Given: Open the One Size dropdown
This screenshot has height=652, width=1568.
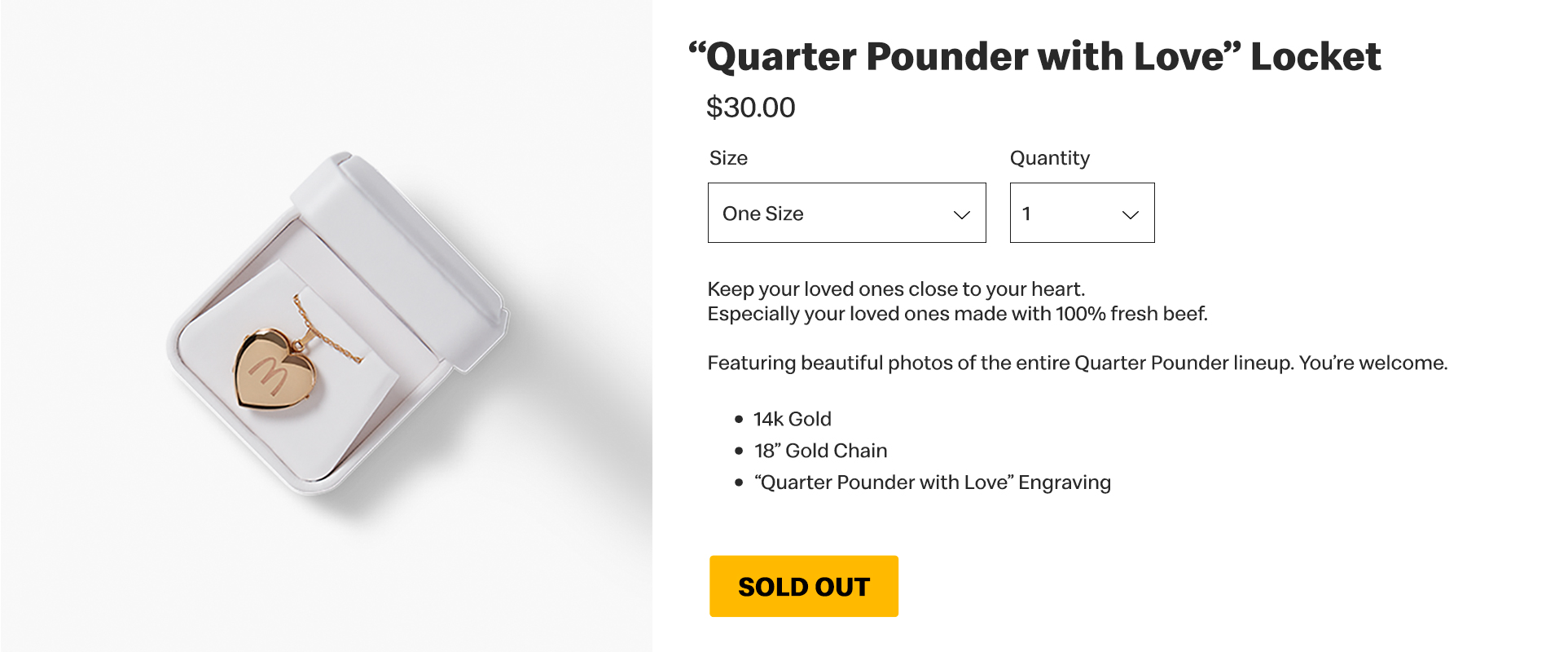Looking at the screenshot, I should pos(845,213).
